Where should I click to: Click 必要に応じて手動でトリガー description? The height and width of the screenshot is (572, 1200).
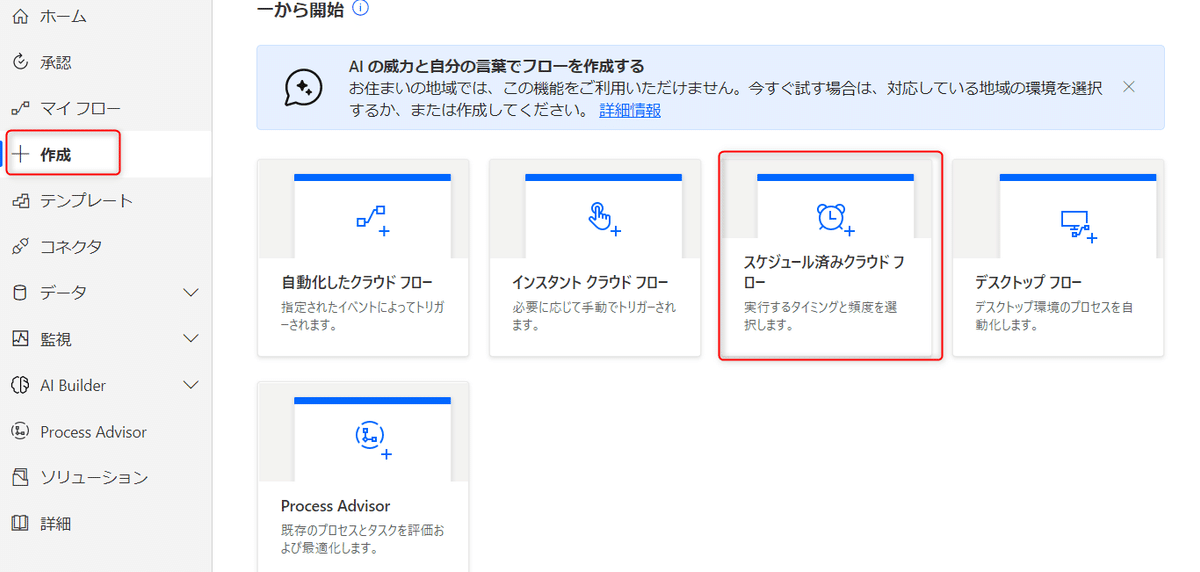(595, 316)
